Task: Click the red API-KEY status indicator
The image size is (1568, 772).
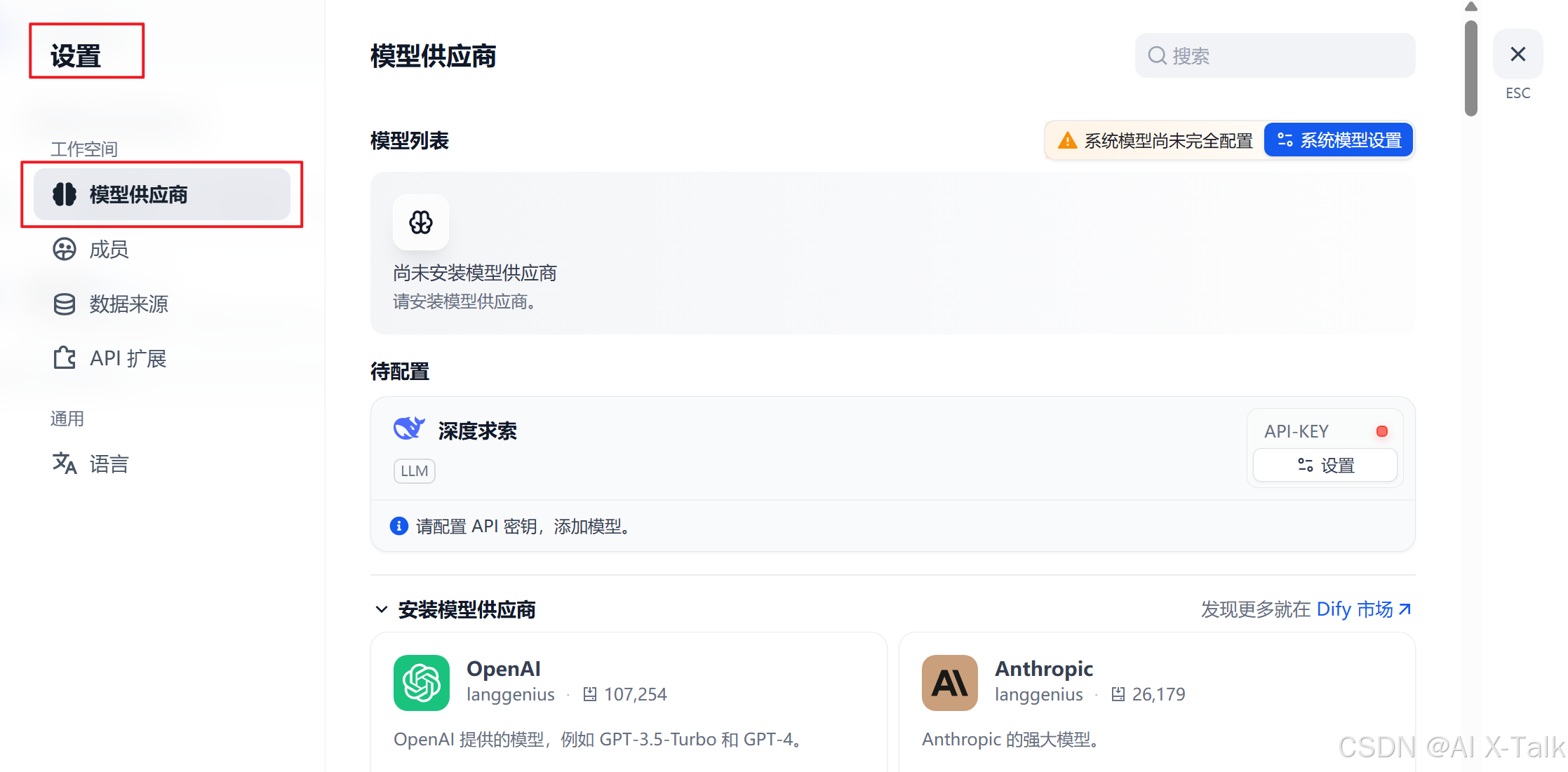Action: (x=1381, y=431)
